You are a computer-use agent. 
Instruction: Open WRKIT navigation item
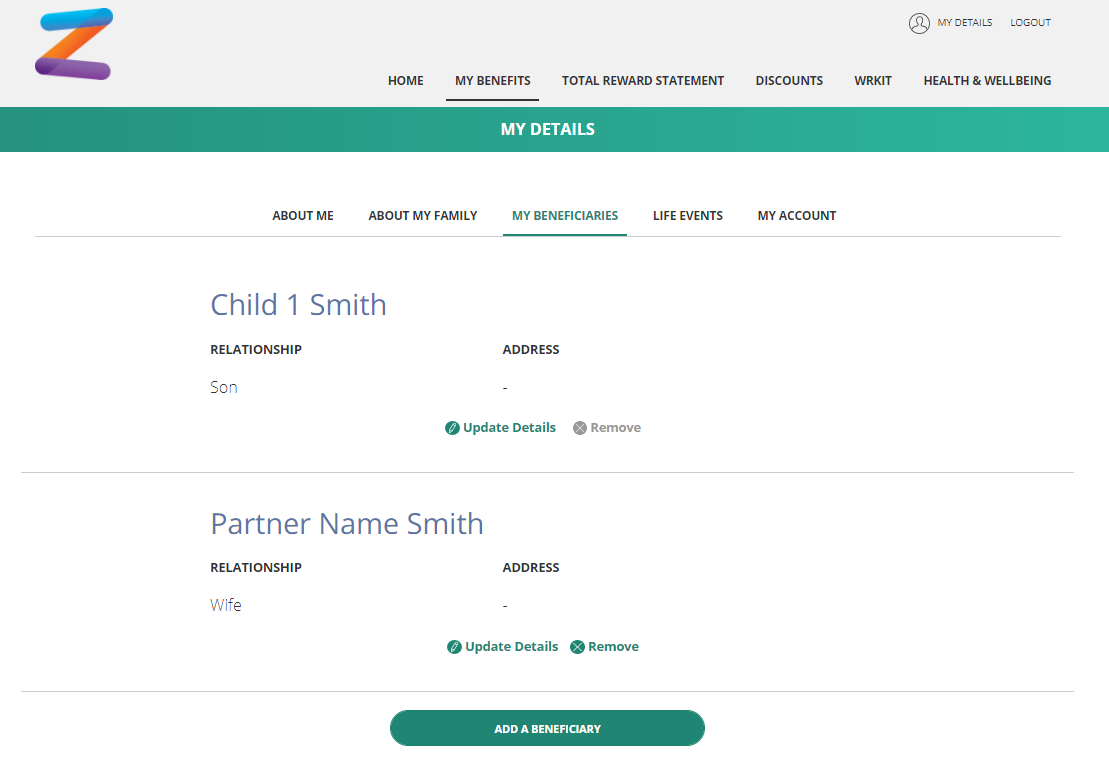click(x=873, y=81)
